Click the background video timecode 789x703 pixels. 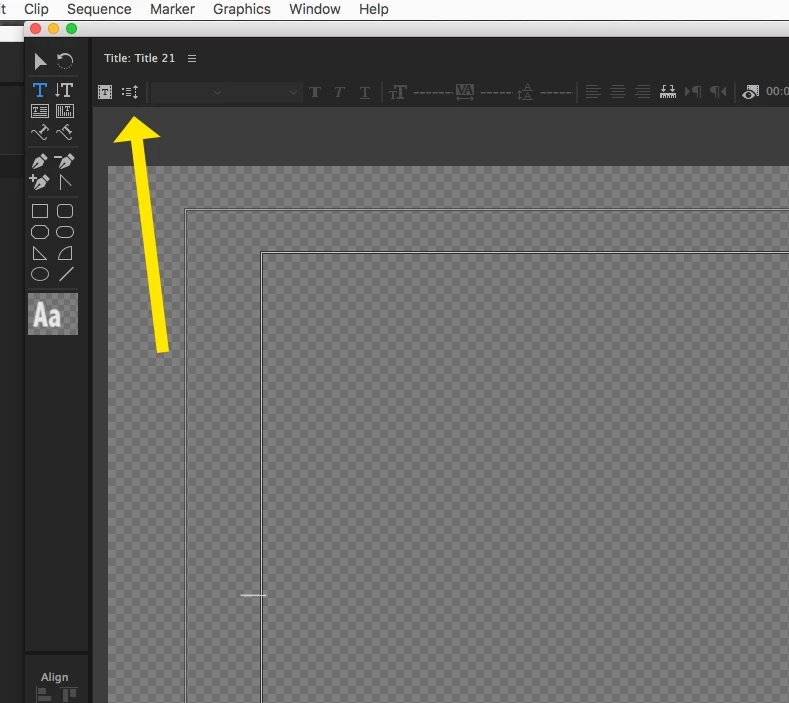777,91
